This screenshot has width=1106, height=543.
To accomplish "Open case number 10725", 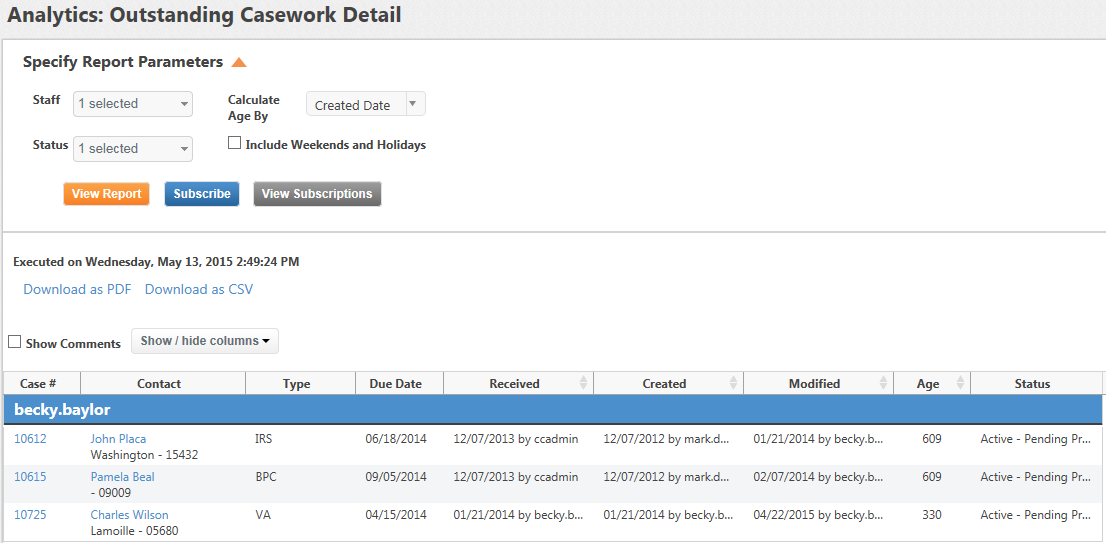I will pos(30,515).
